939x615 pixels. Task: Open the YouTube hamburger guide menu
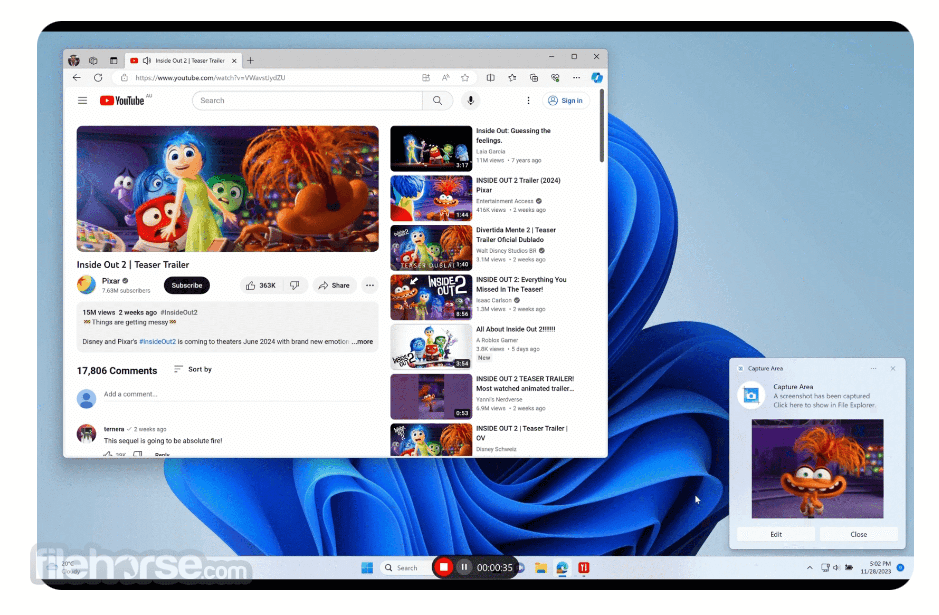(x=83, y=101)
